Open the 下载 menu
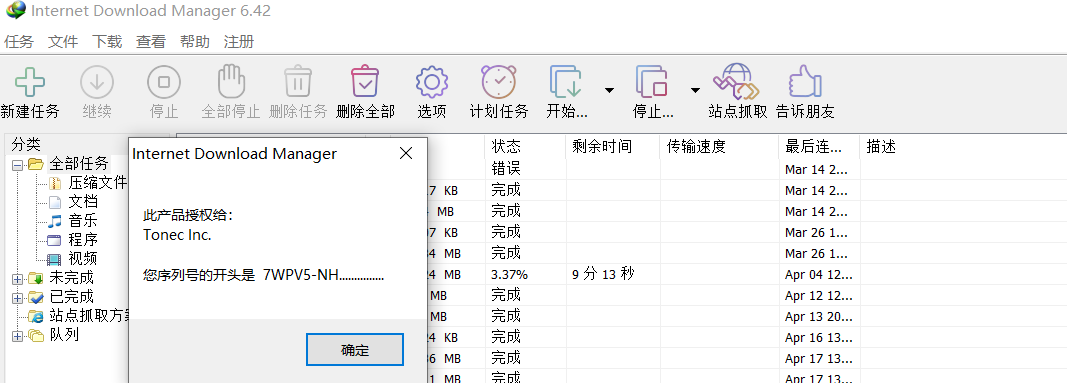 [107, 41]
